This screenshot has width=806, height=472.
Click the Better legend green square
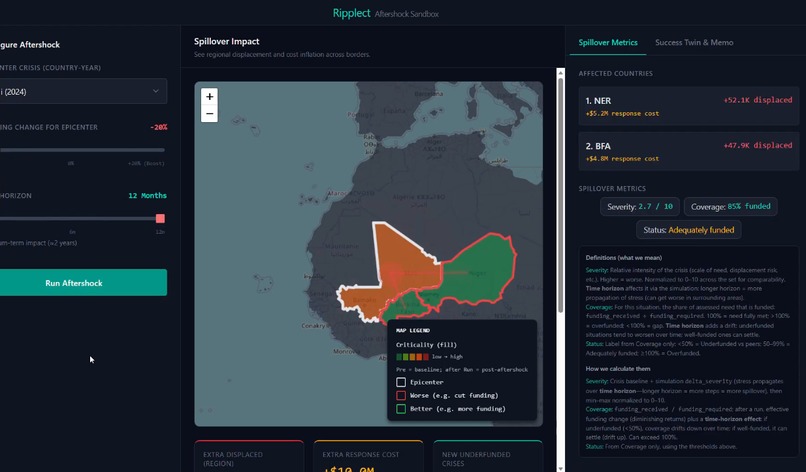[x=401, y=409]
